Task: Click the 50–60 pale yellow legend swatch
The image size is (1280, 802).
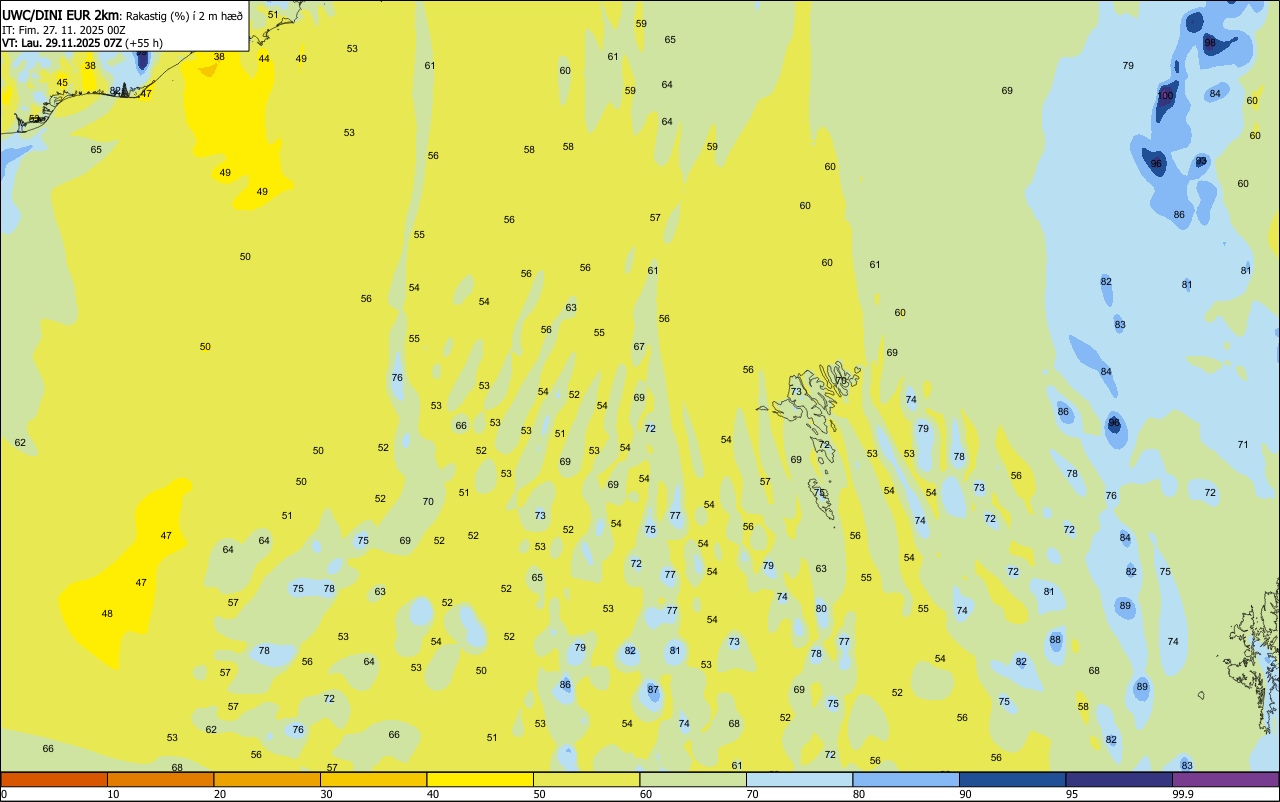Action: point(586,779)
